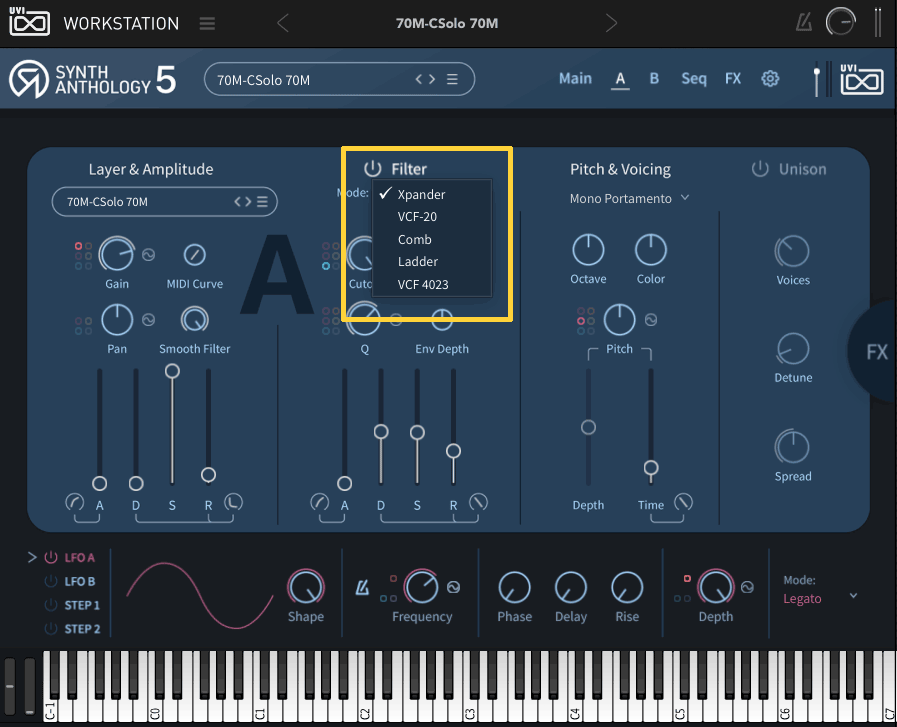Click the master volume knob in top bar

[840, 23]
